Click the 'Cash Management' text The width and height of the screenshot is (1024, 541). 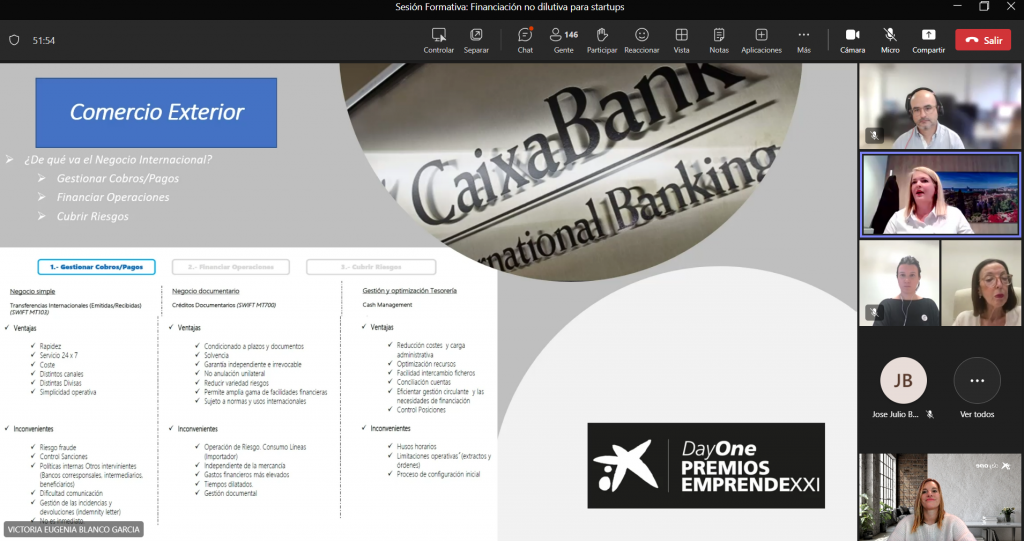387,304
